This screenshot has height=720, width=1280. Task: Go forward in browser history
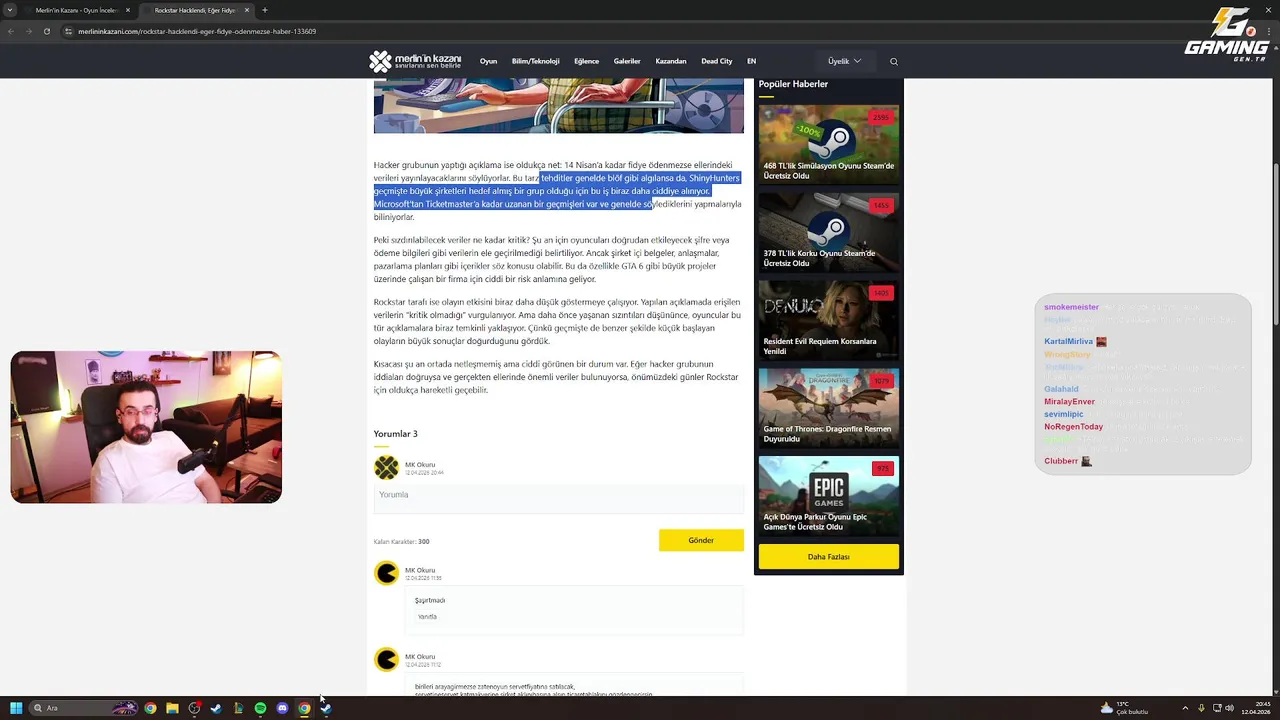(28, 31)
